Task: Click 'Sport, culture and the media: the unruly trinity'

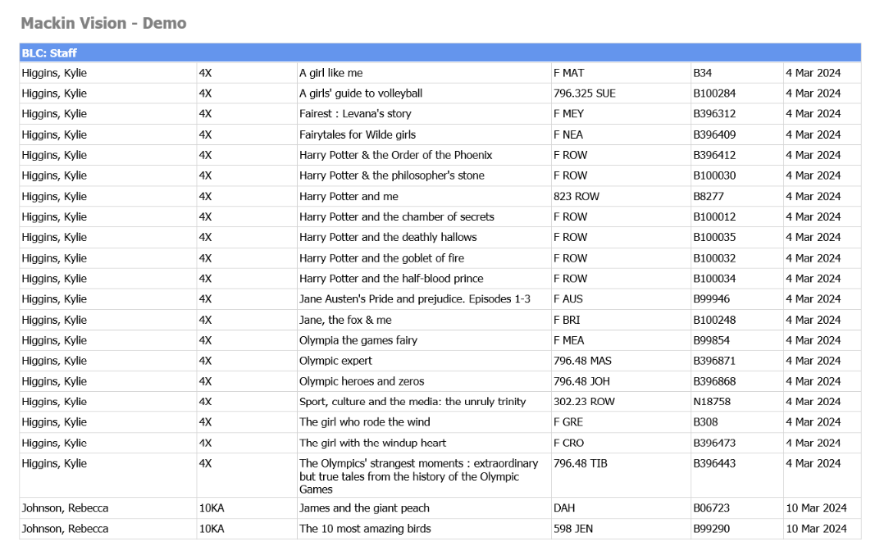Action: tap(412, 402)
